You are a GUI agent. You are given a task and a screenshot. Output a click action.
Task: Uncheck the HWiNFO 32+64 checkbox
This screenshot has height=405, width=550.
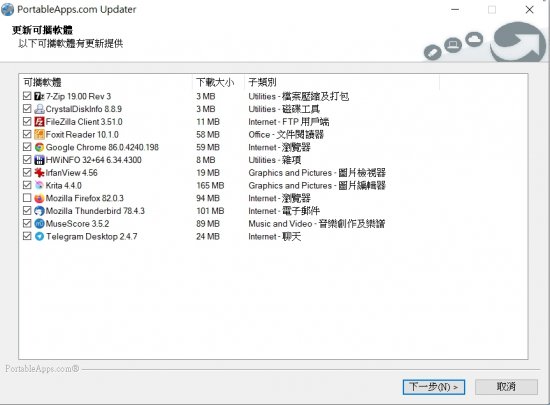(27, 160)
